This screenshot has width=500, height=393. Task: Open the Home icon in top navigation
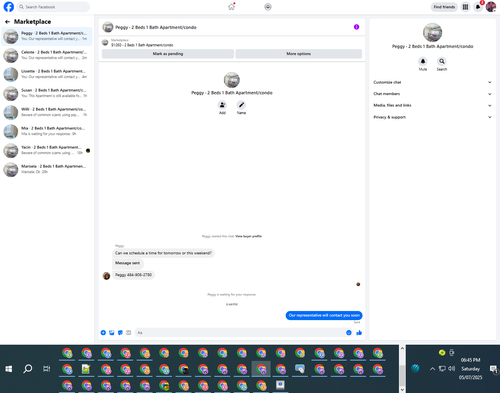231,7
